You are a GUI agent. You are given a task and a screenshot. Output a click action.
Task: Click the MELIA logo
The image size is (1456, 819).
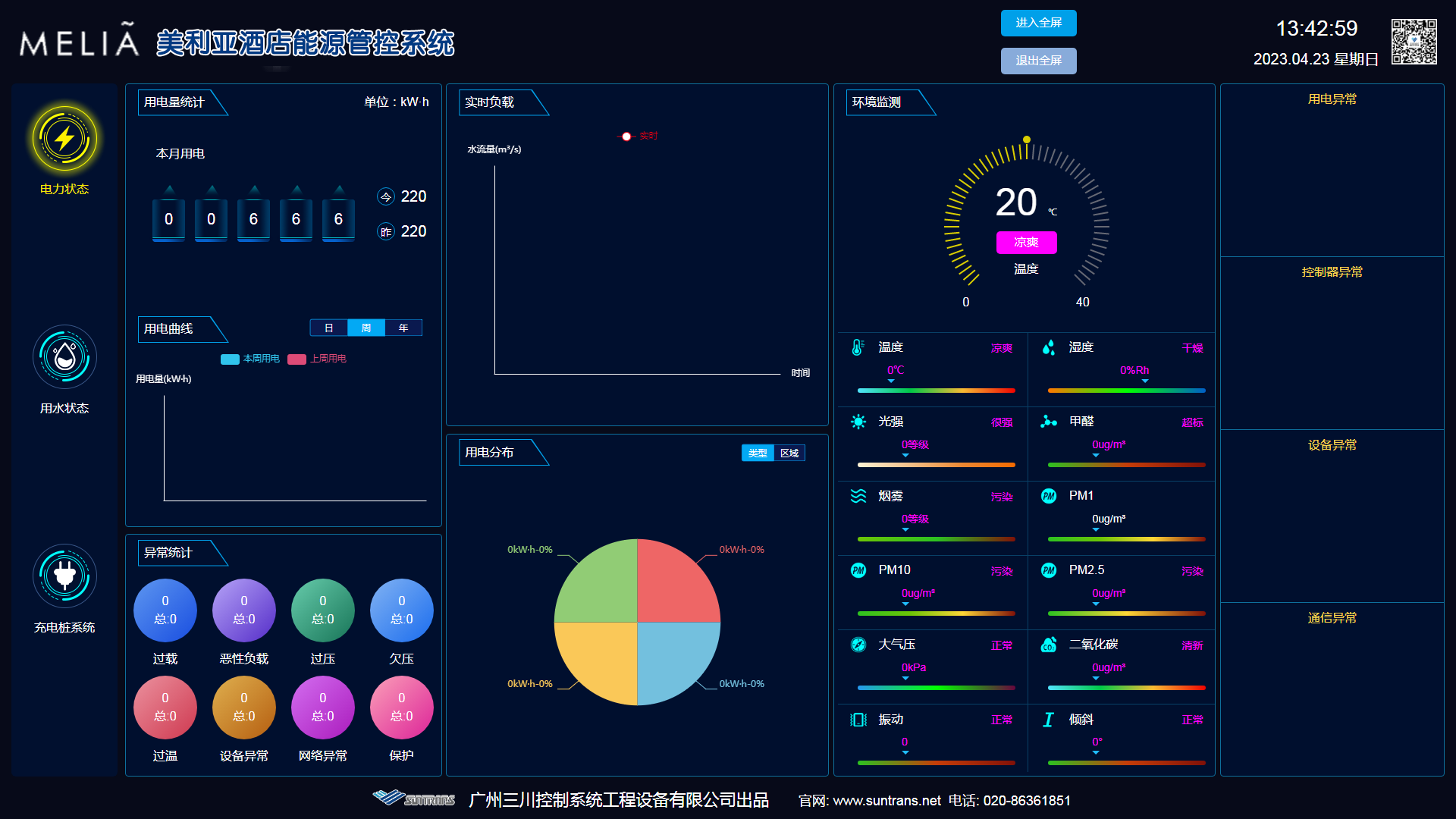pyautogui.click(x=80, y=40)
